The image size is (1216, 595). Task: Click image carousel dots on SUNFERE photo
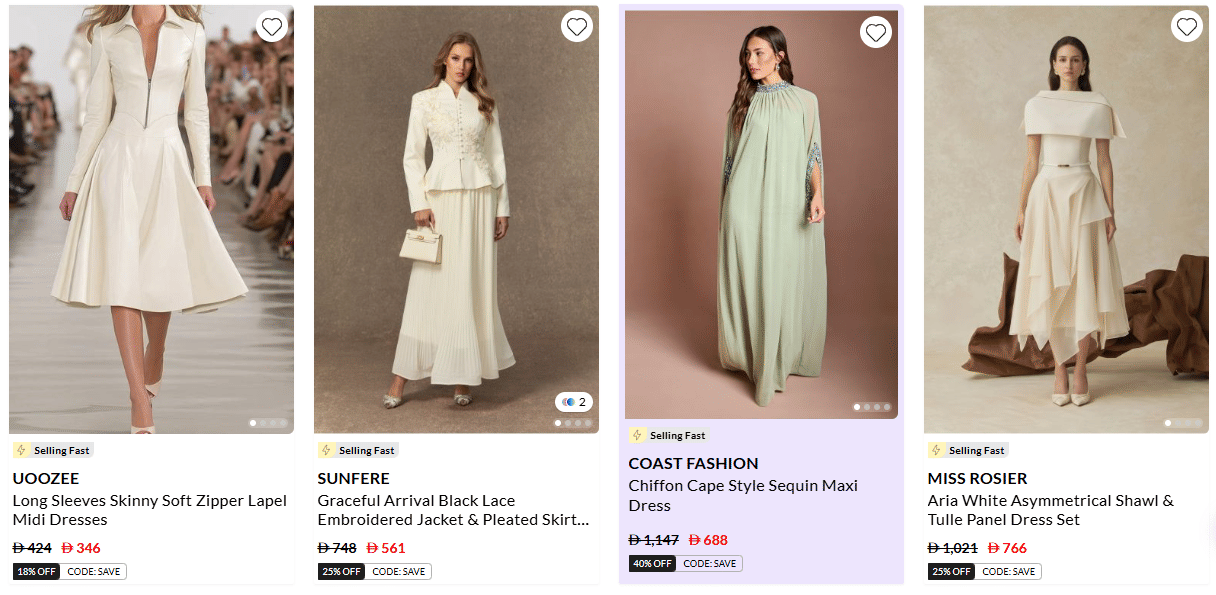(573, 423)
